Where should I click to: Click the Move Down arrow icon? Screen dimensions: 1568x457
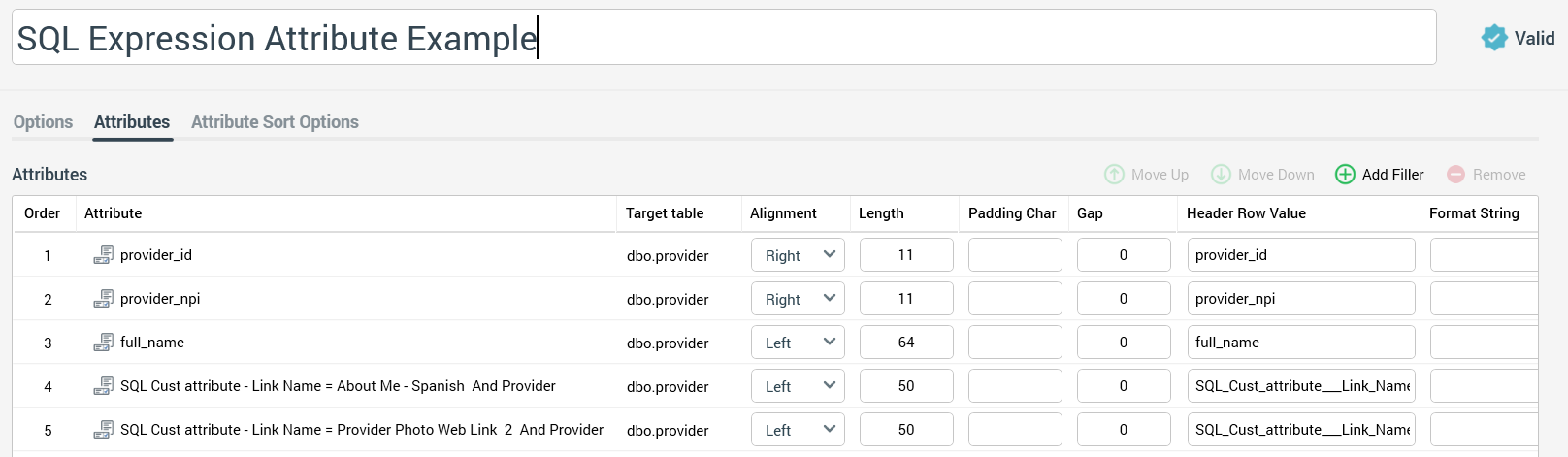point(1221,175)
